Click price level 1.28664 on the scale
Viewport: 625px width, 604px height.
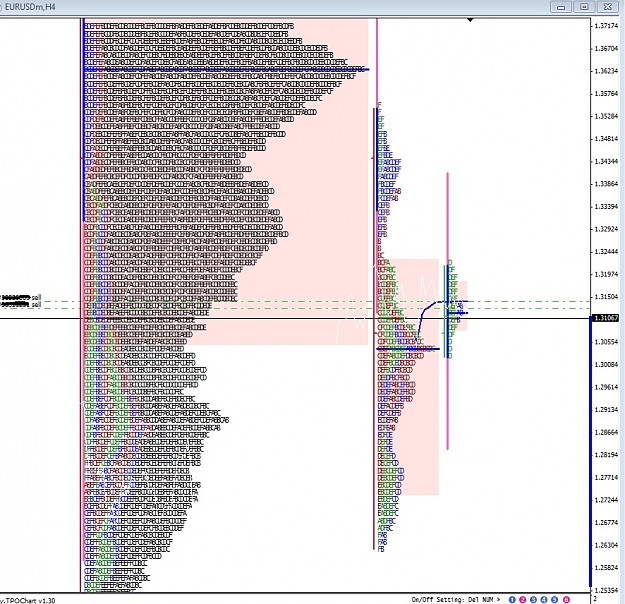(606, 432)
